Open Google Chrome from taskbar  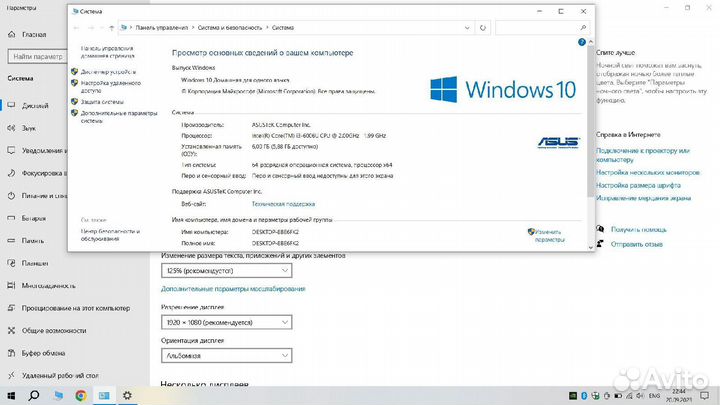[81, 395]
